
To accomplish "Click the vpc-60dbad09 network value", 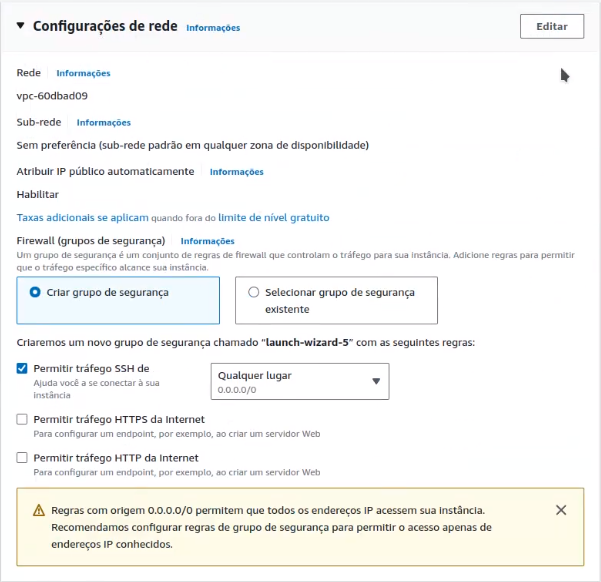I will [52, 96].
